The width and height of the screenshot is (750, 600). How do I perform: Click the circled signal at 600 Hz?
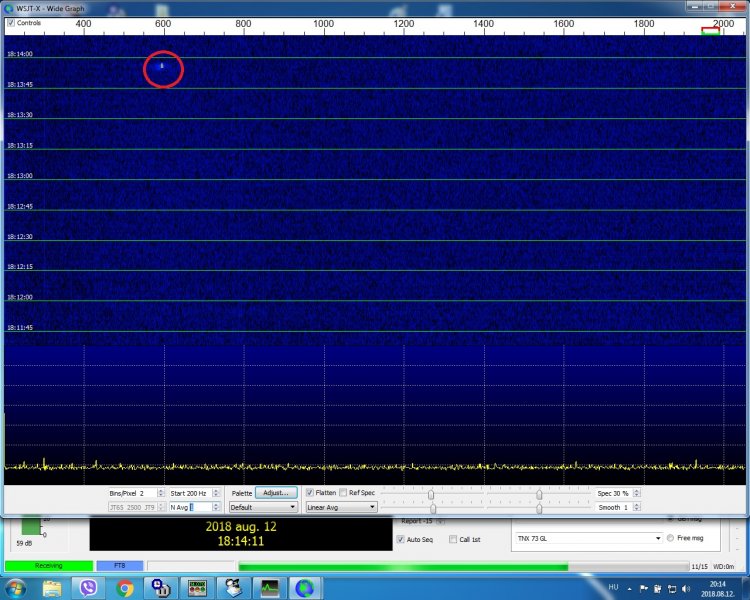click(162, 66)
